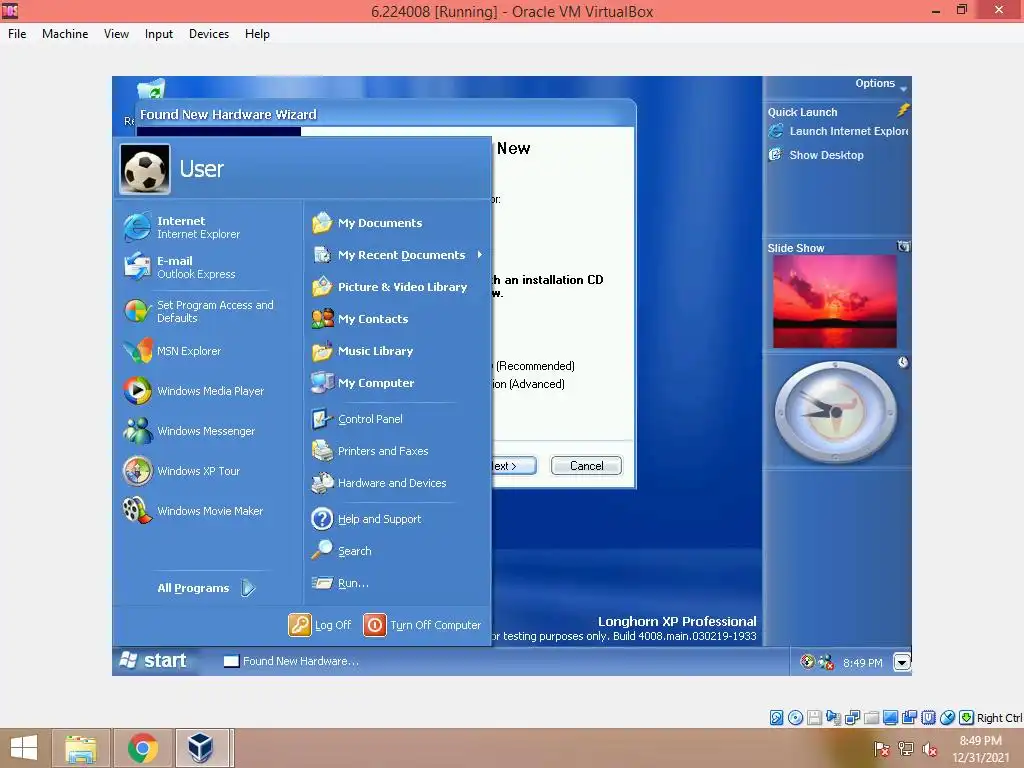Click the sunset slide show thumbnail
Screen dimensions: 1024x768
tap(835, 301)
